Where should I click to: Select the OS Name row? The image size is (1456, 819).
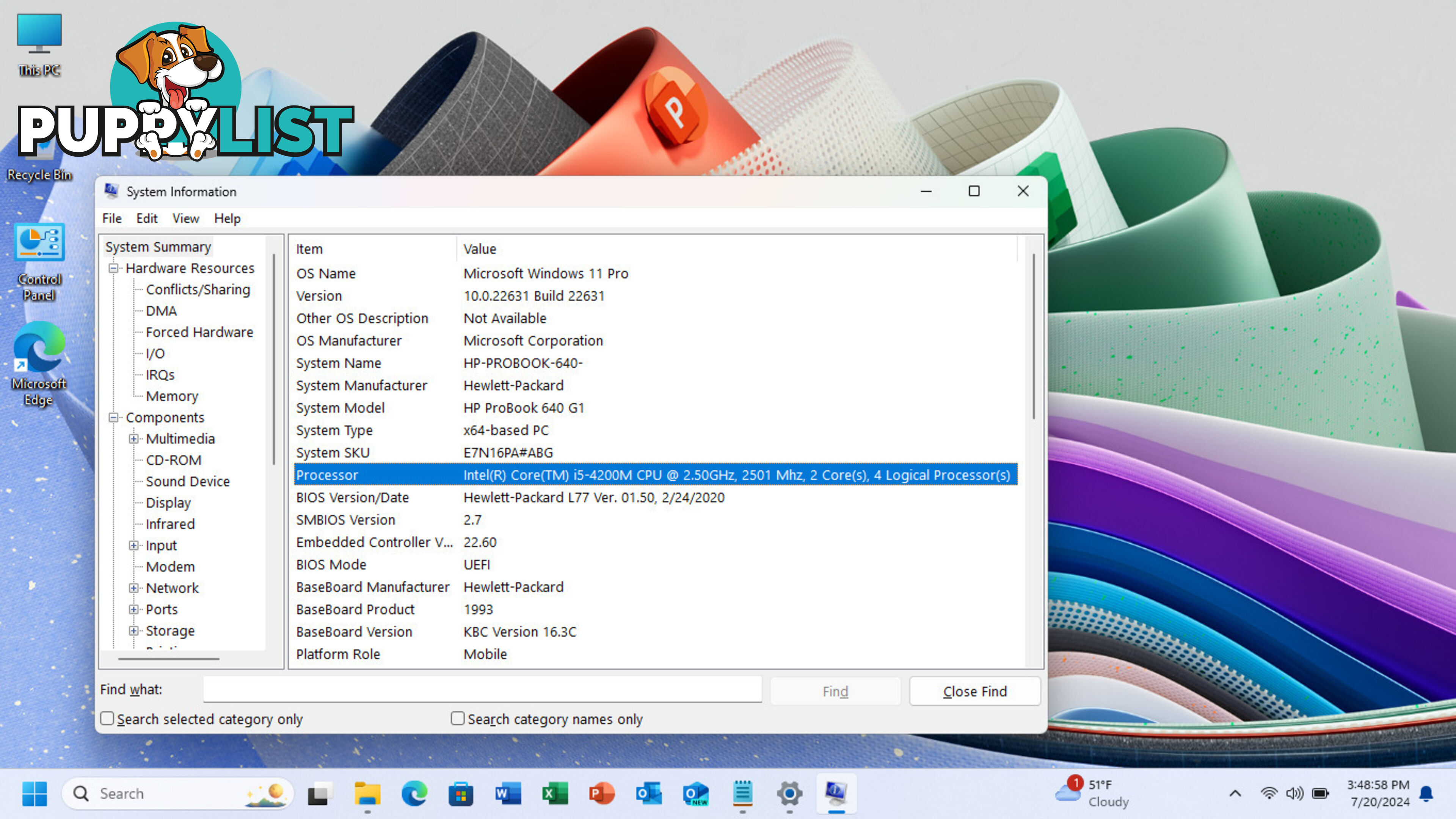pyautogui.click(x=656, y=274)
